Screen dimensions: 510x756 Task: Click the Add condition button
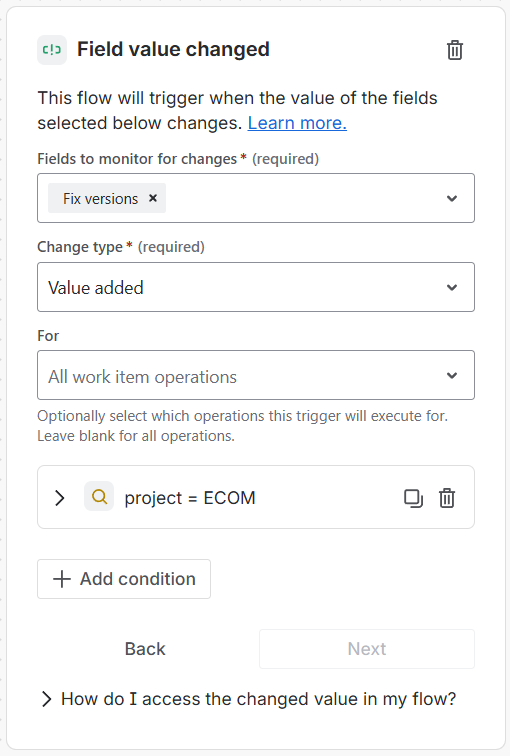pyautogui.click(x=124, y=579)
